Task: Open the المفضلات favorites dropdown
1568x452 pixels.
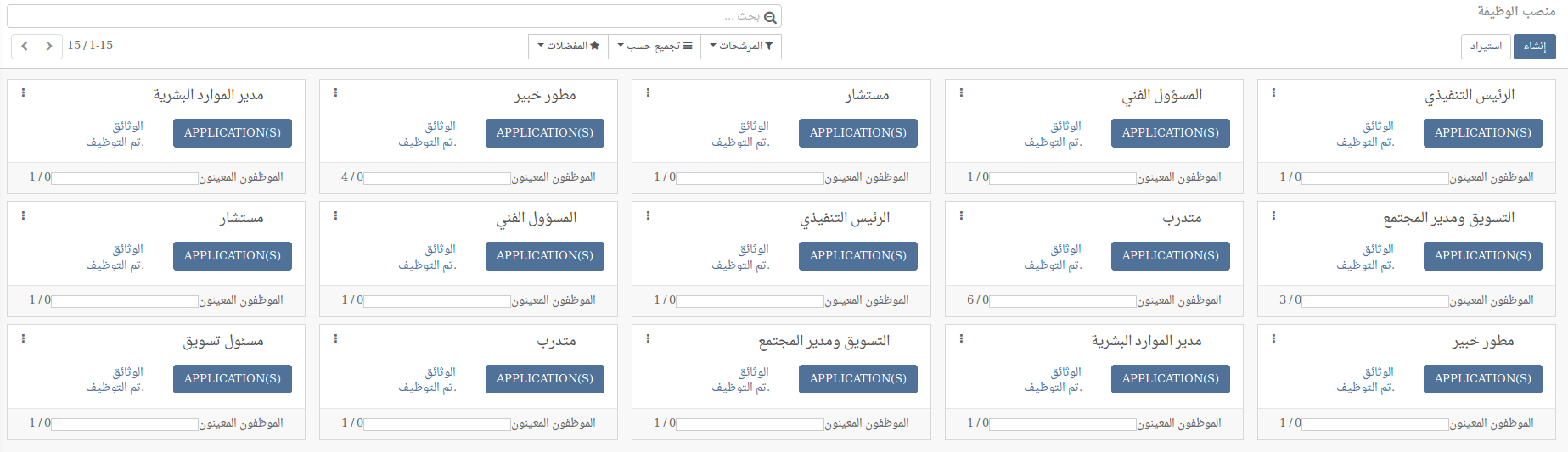Action: point(568,46)
